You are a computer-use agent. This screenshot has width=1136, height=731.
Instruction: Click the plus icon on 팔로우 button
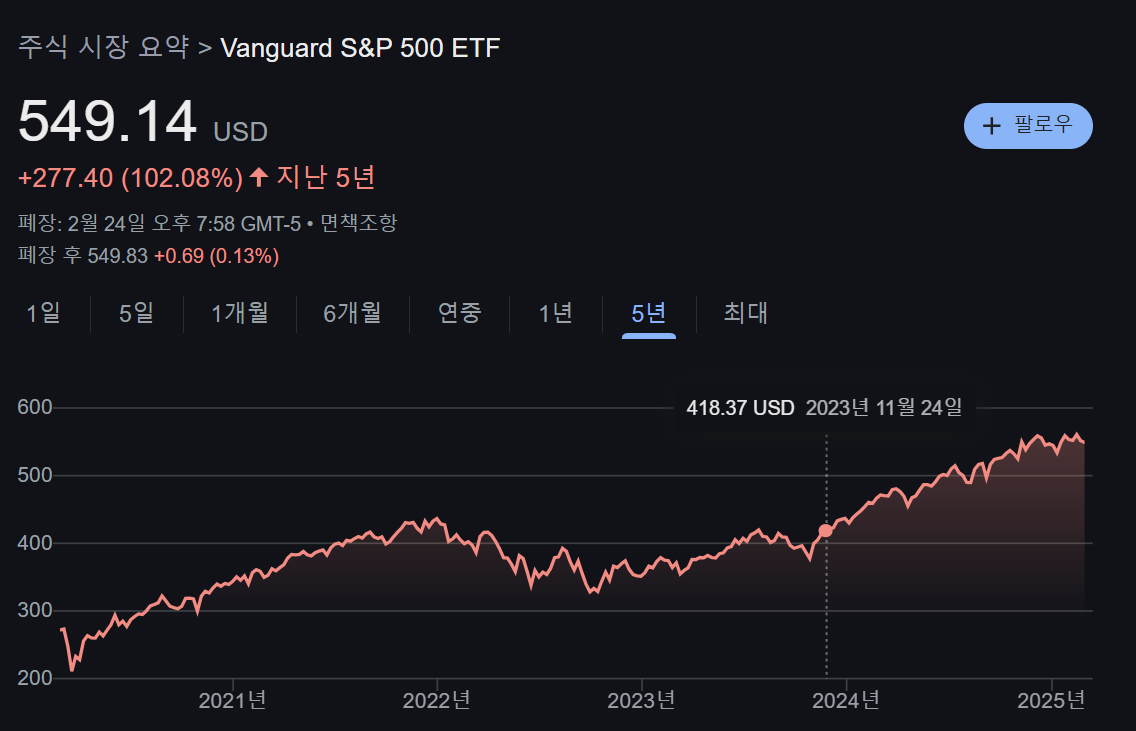(991, 126)
